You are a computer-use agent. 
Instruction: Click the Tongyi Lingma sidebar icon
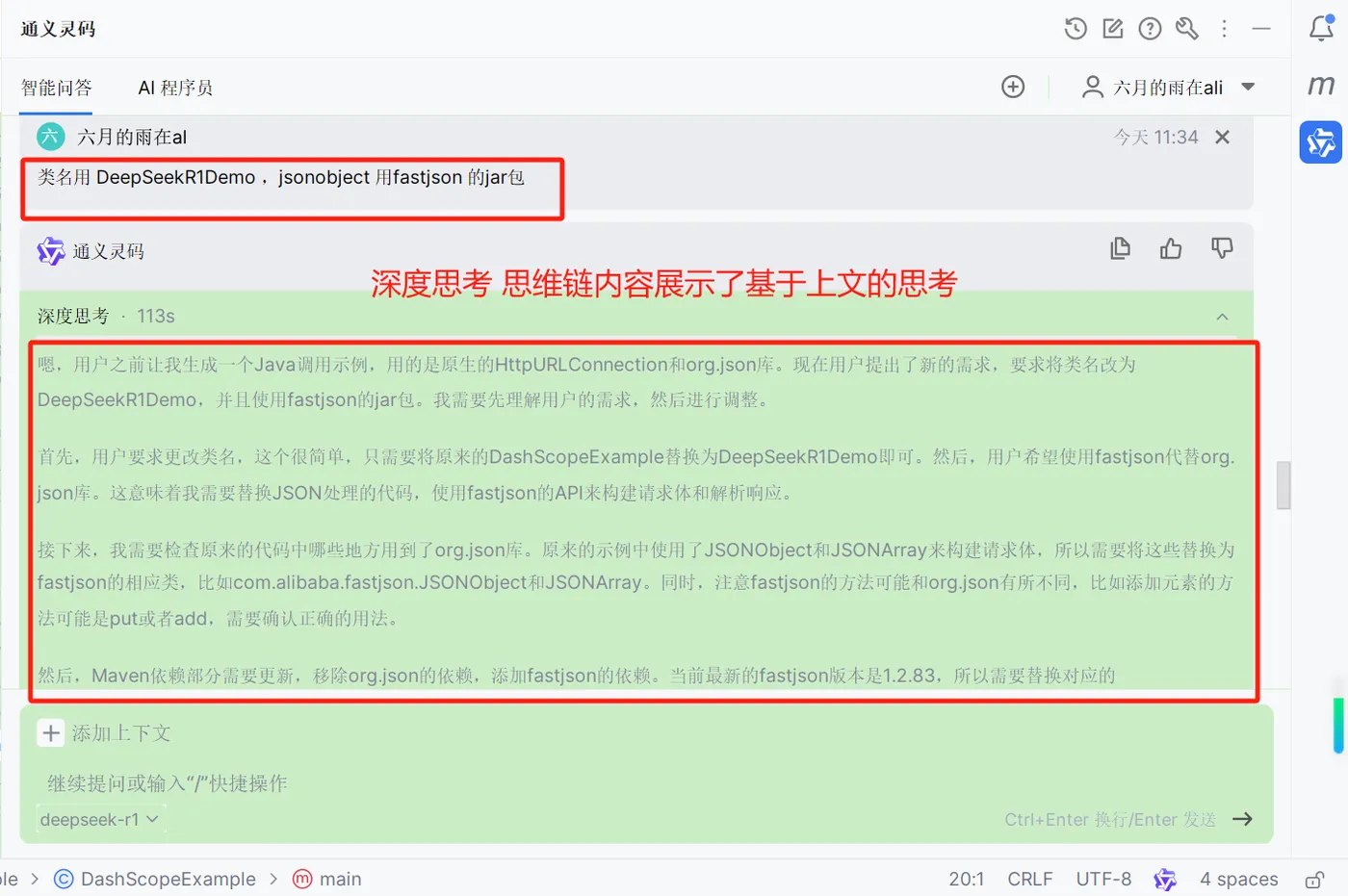coord(1321,142)
